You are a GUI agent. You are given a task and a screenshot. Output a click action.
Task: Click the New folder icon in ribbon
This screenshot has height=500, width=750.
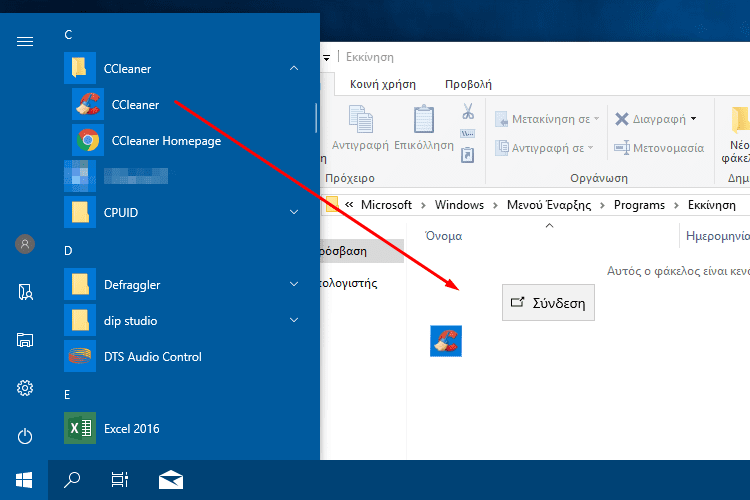coord(740,120)
